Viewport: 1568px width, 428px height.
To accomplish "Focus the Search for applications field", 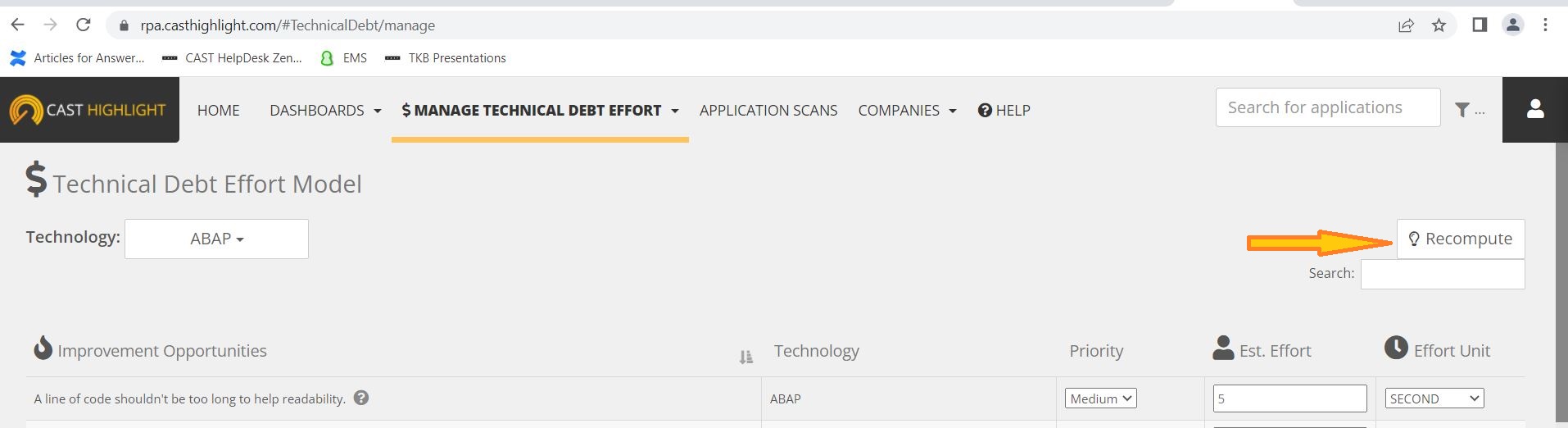I will point(1328,107).
